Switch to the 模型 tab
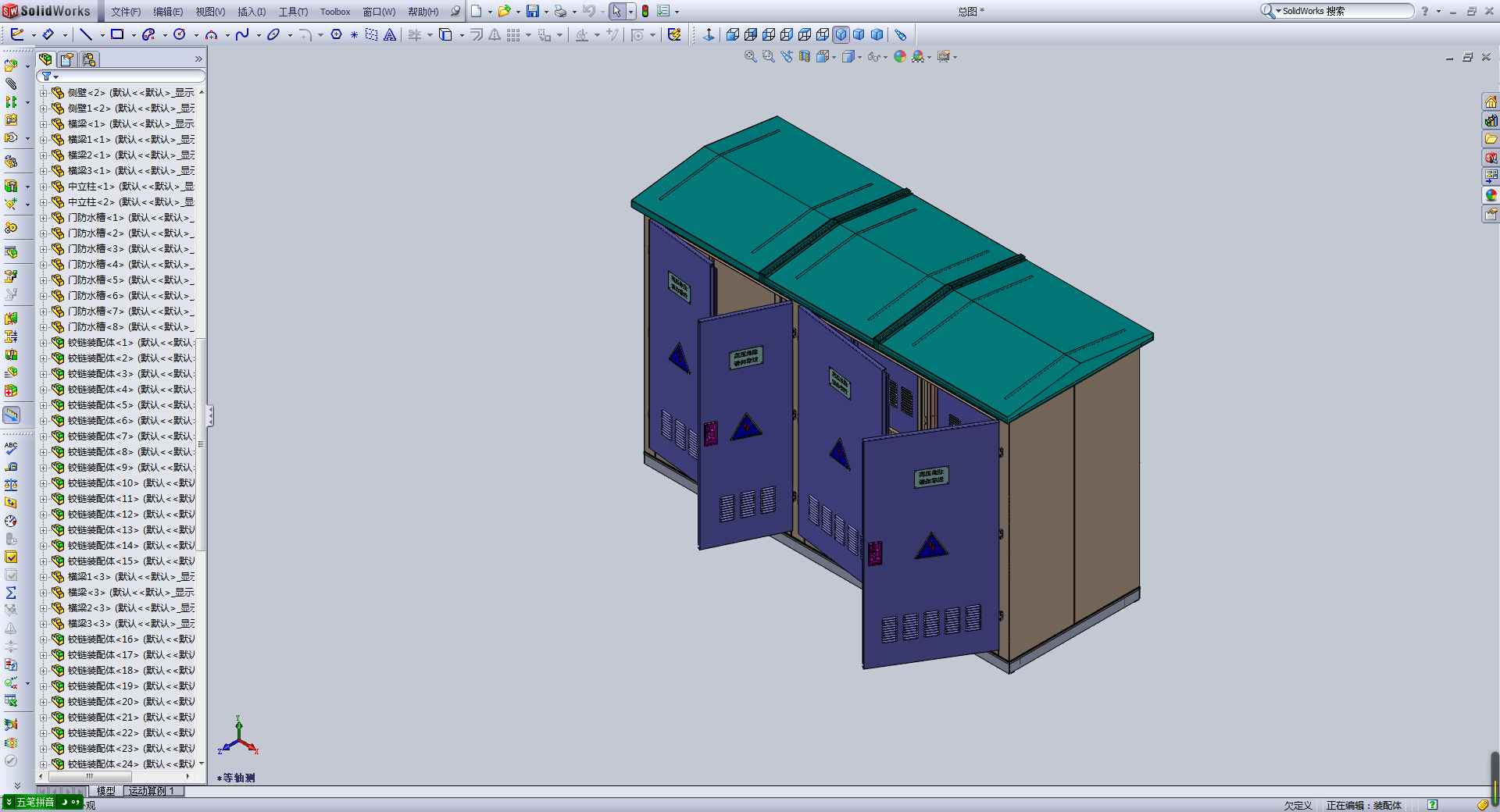This screenshot has width=1500, height=812. [106, 791]
